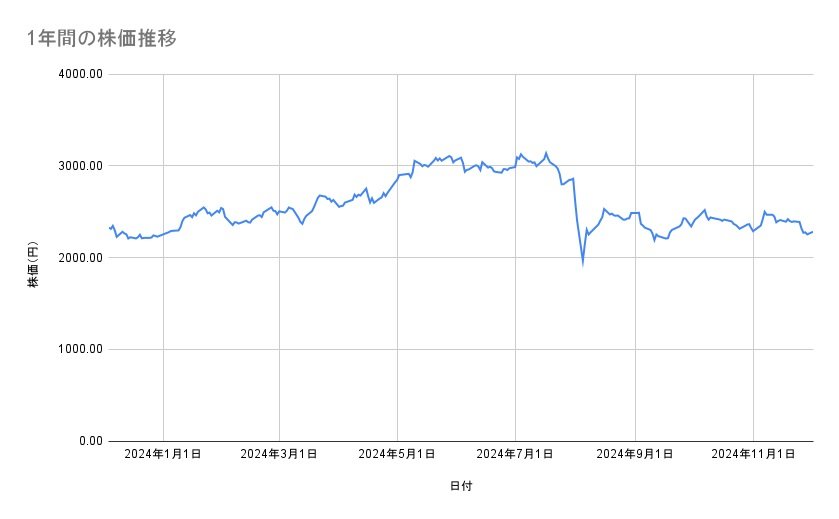The width and height of the screenshot is (839, 519).
Task: Click the chart title 1年間の株価推移
Action: pyautogui.click(x=103, y=38)
